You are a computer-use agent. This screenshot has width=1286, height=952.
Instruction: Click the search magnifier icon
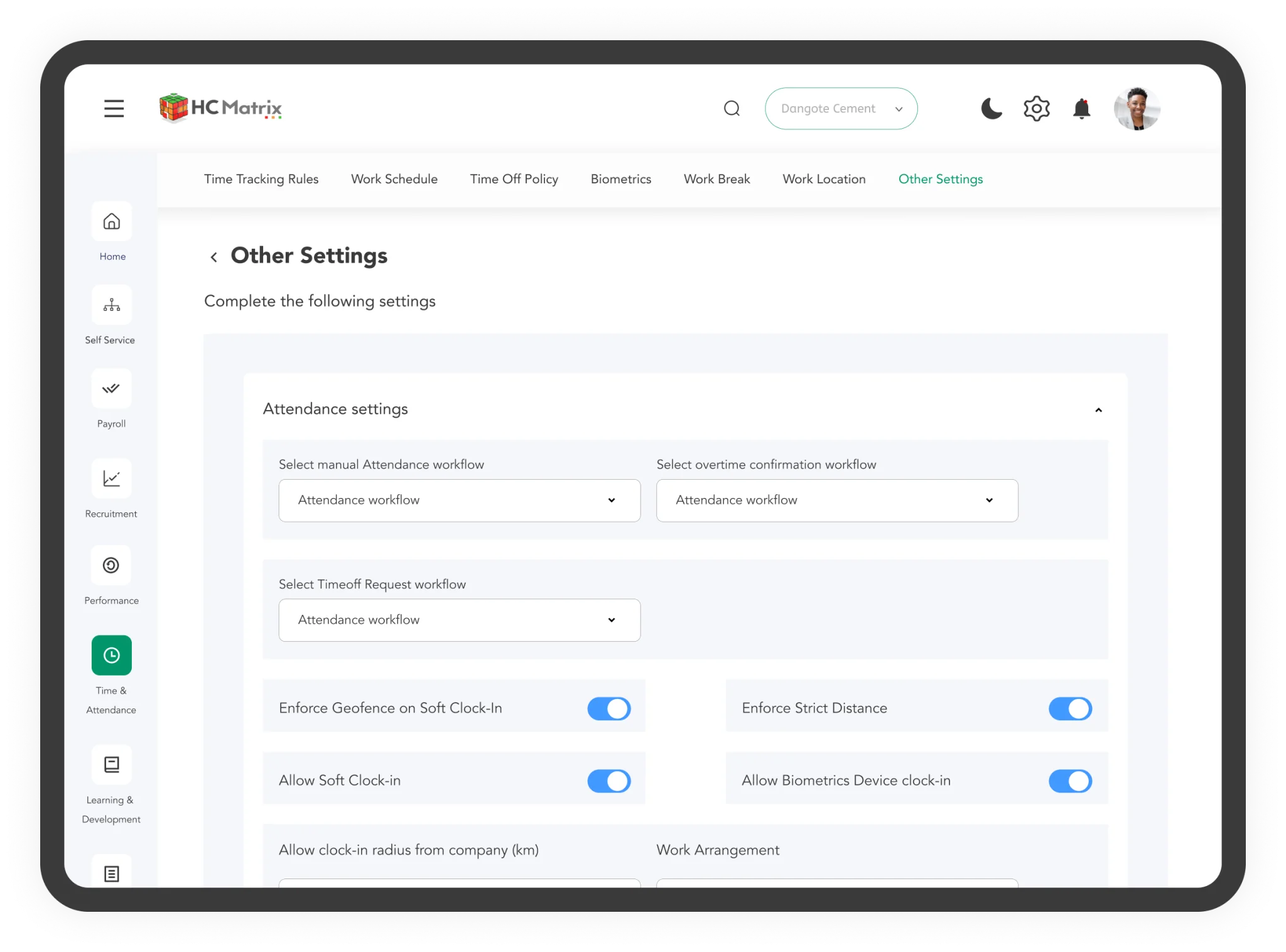(732, 109)
